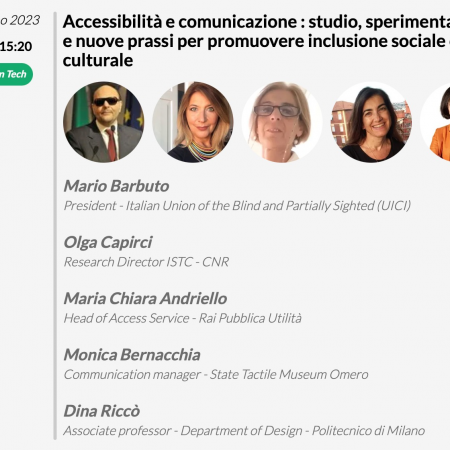The width and height of the screenshot is (450, 450).
Task: Select Head of Access Service - Rai Pubblica Utilità
Action: click(x=183, y=318)
